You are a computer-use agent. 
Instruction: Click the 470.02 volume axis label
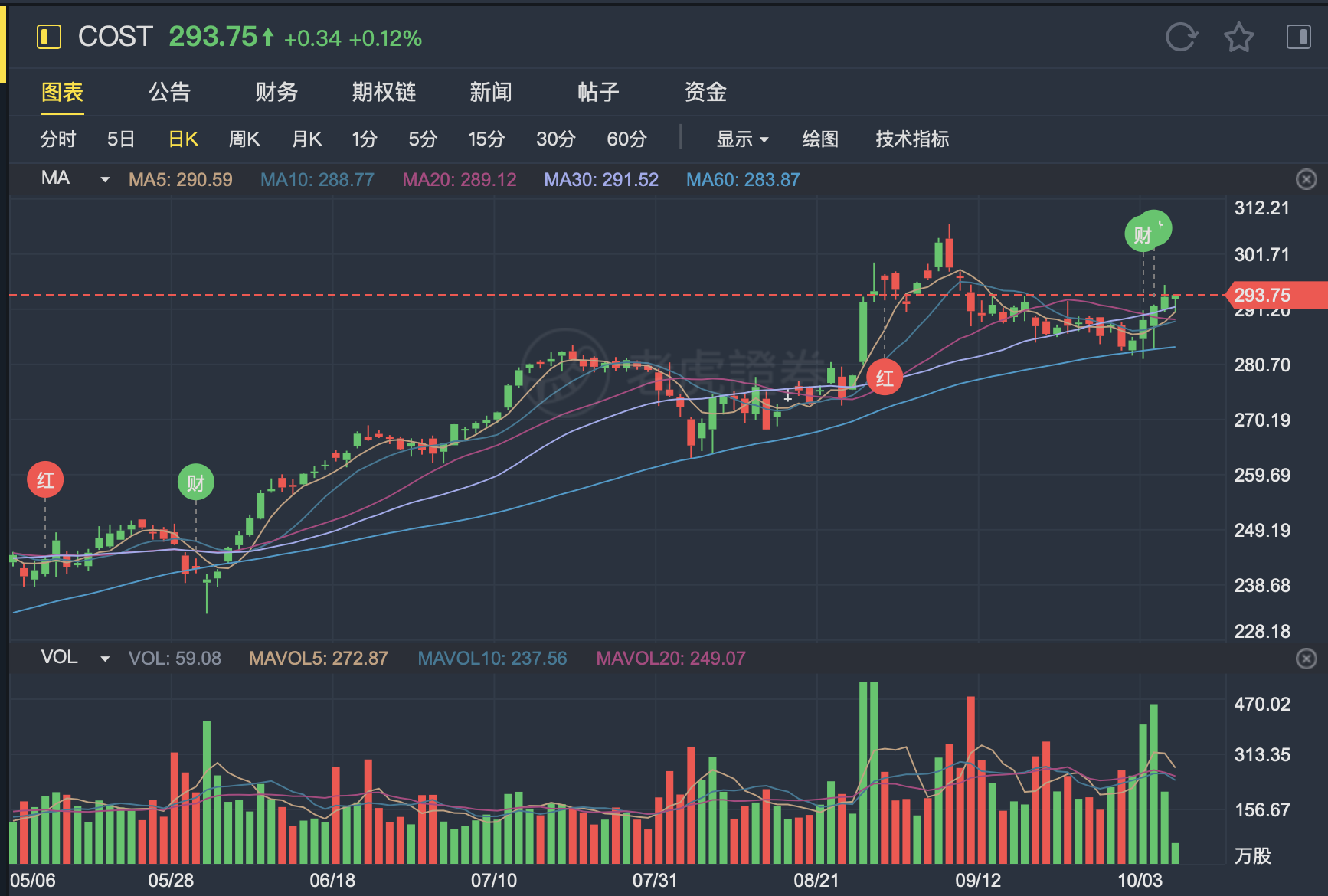tap(1262, 704)
